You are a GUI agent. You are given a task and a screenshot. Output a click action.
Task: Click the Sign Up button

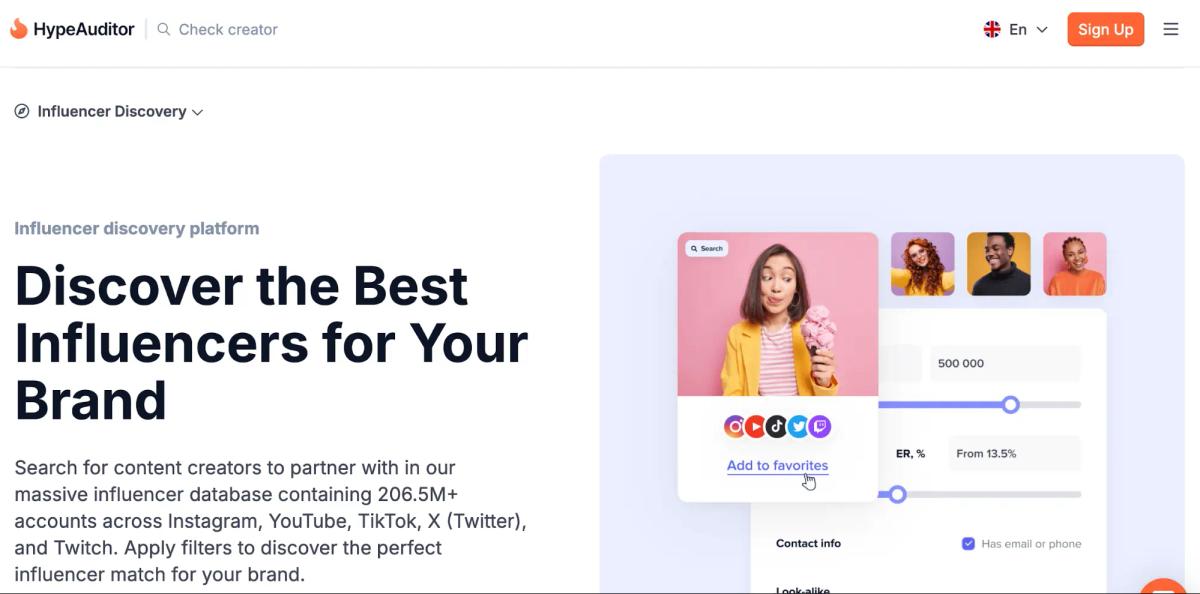tap(1105, 29)
